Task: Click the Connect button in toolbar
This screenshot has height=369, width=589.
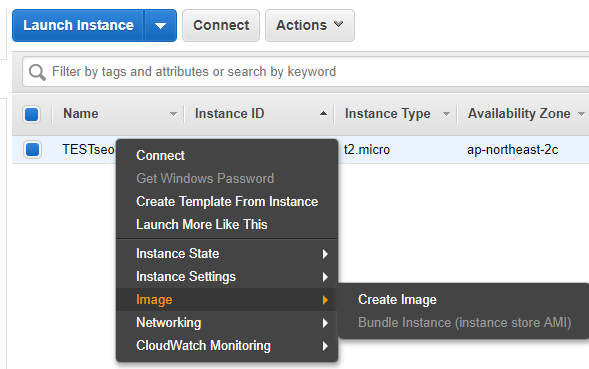Action: (221, 26)
